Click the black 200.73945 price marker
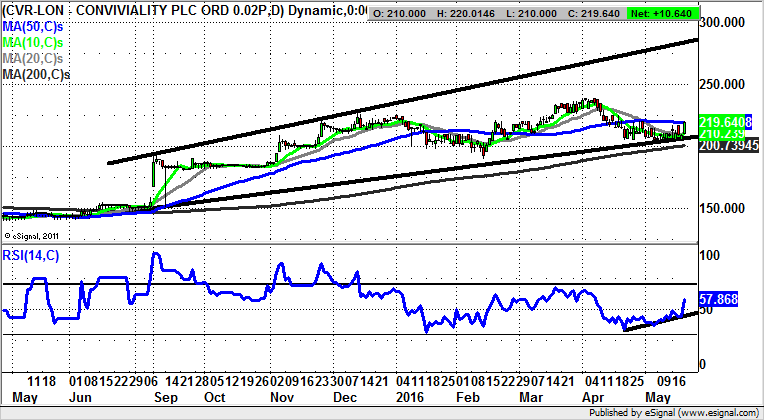The height and width of the screenshot is (420, 764). tap(724, 146)
